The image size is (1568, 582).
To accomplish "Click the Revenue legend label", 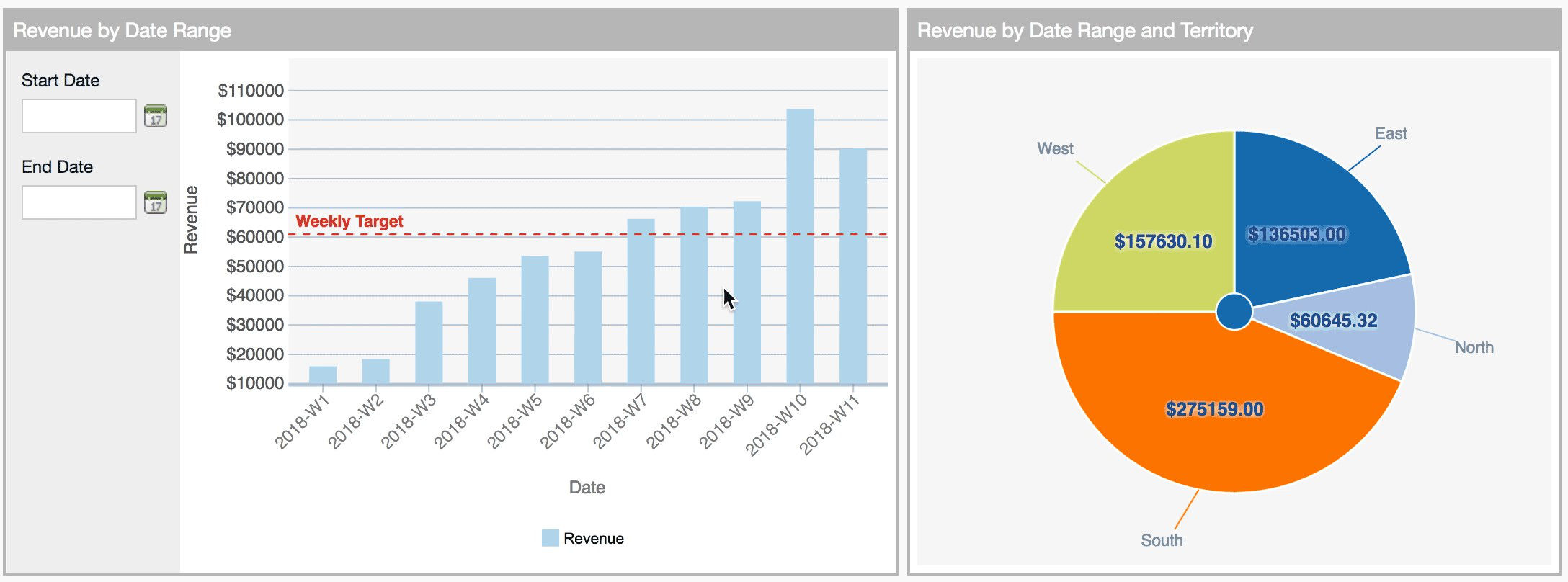I will pyautogui.click(x=594, y=538).
